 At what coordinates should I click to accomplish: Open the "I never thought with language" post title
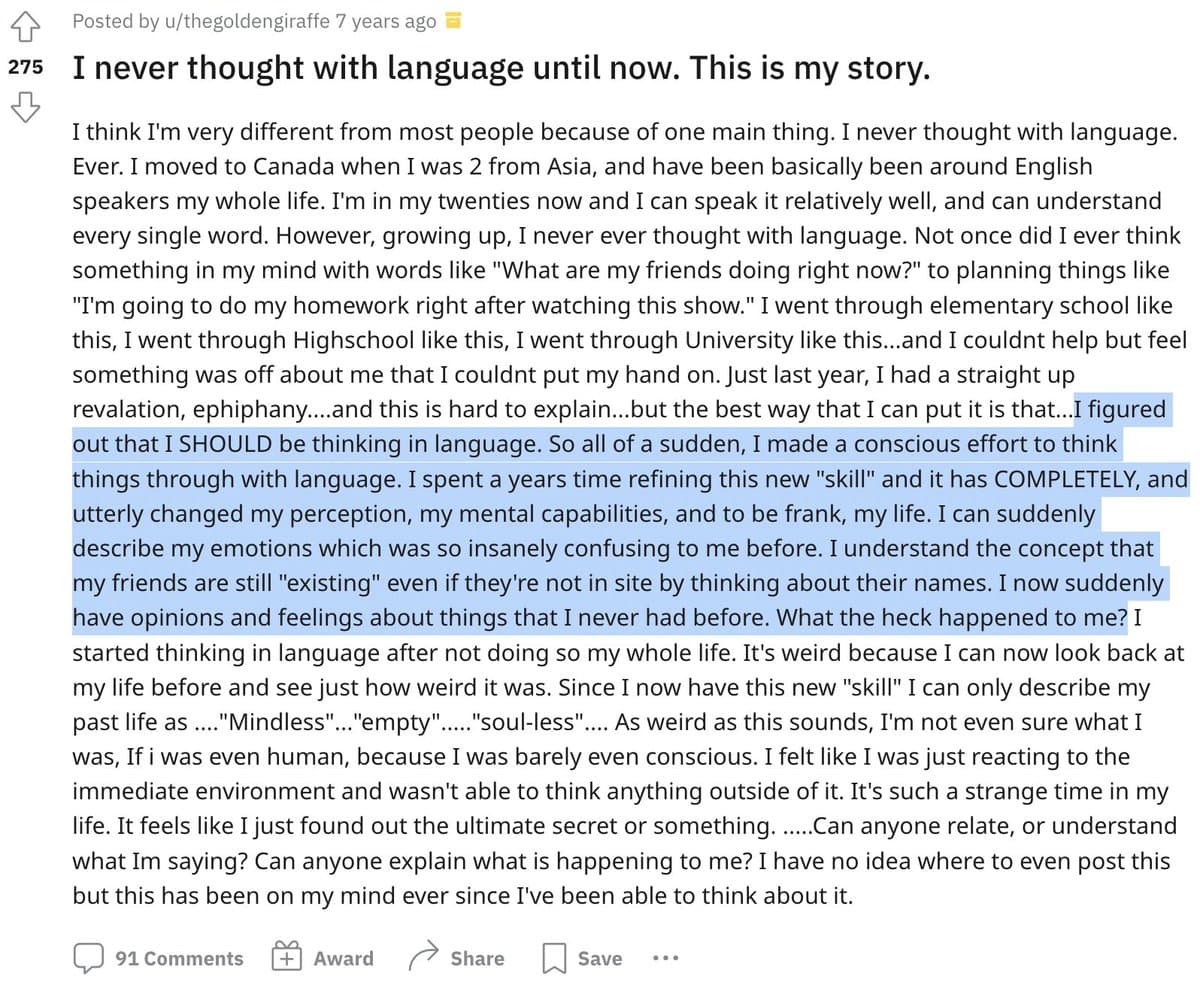point(501,68)
